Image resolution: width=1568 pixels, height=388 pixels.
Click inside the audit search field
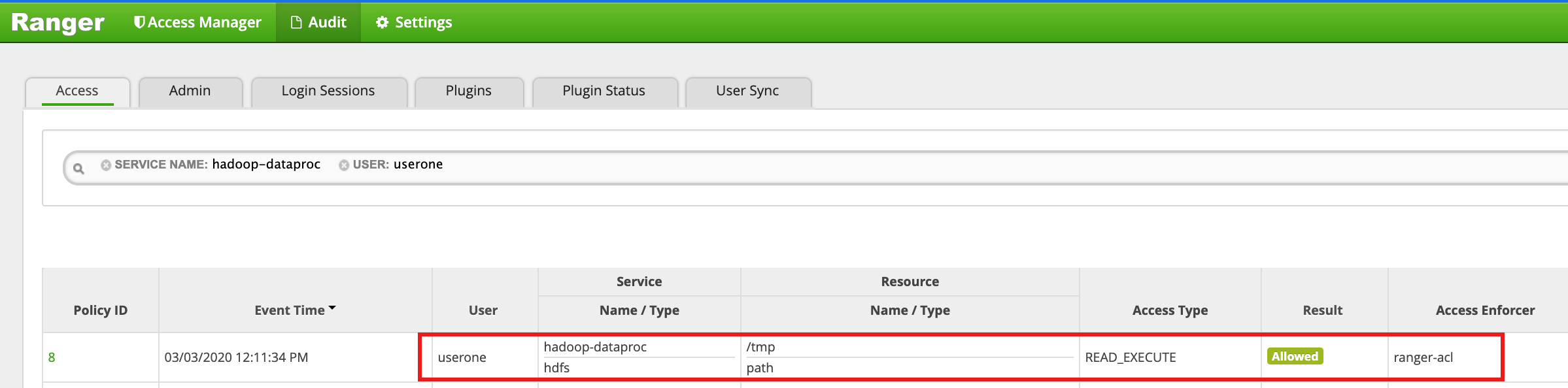coord(915,168)
